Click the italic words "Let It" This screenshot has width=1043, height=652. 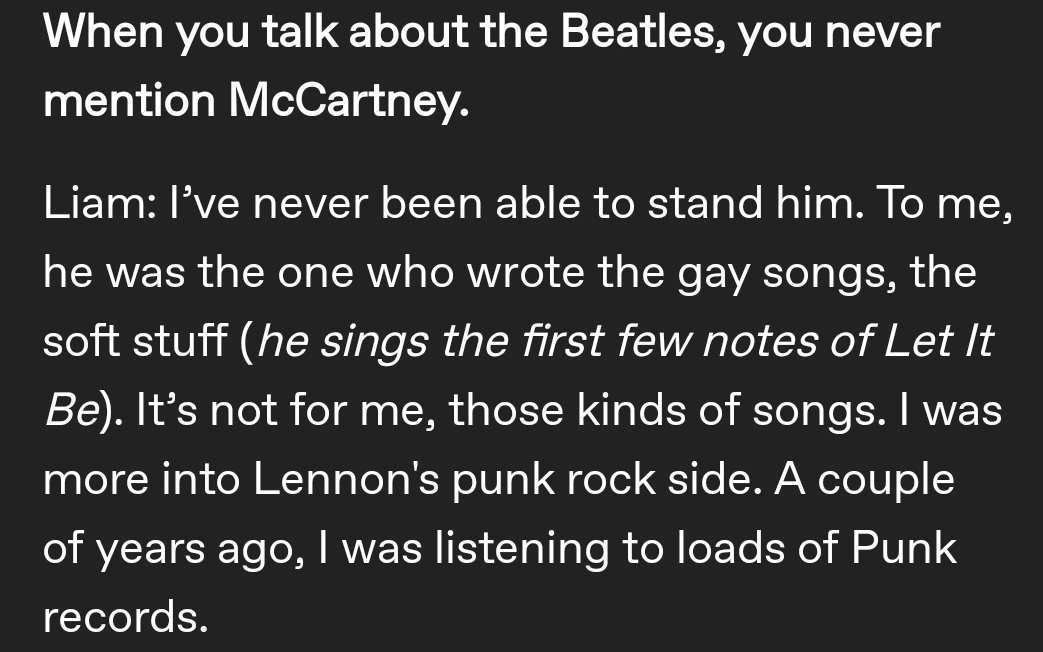[x=939, y=341]
